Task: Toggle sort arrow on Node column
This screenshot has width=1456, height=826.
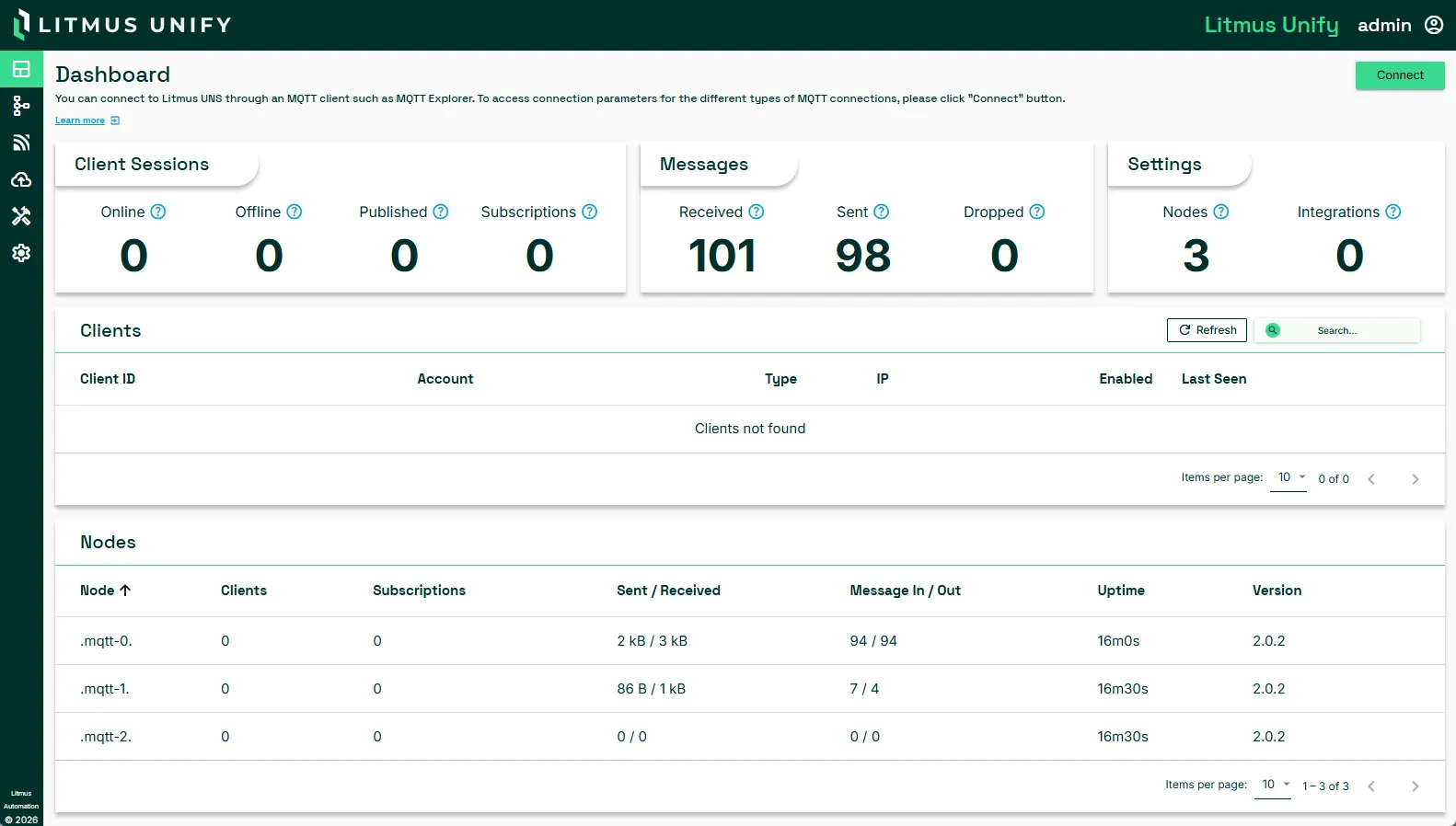Action: [x=125, y=591]
